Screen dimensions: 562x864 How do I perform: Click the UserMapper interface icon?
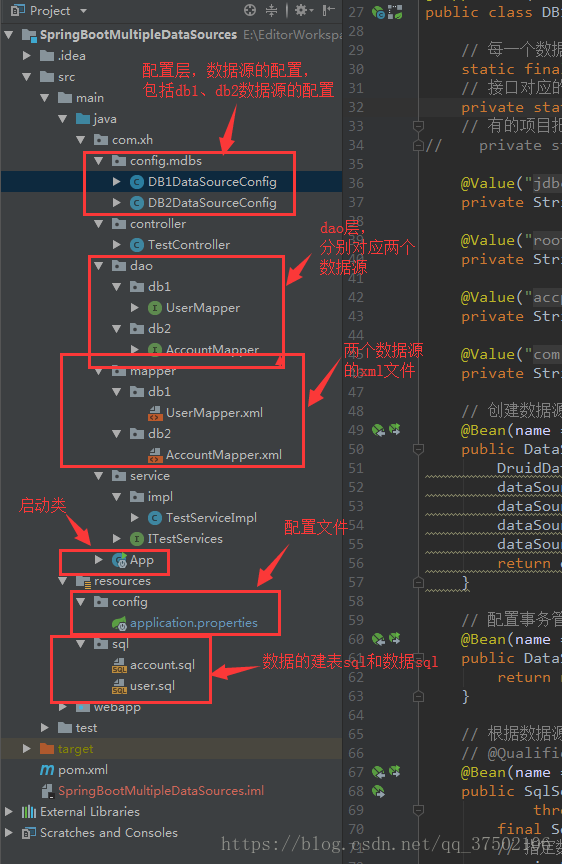155,308
